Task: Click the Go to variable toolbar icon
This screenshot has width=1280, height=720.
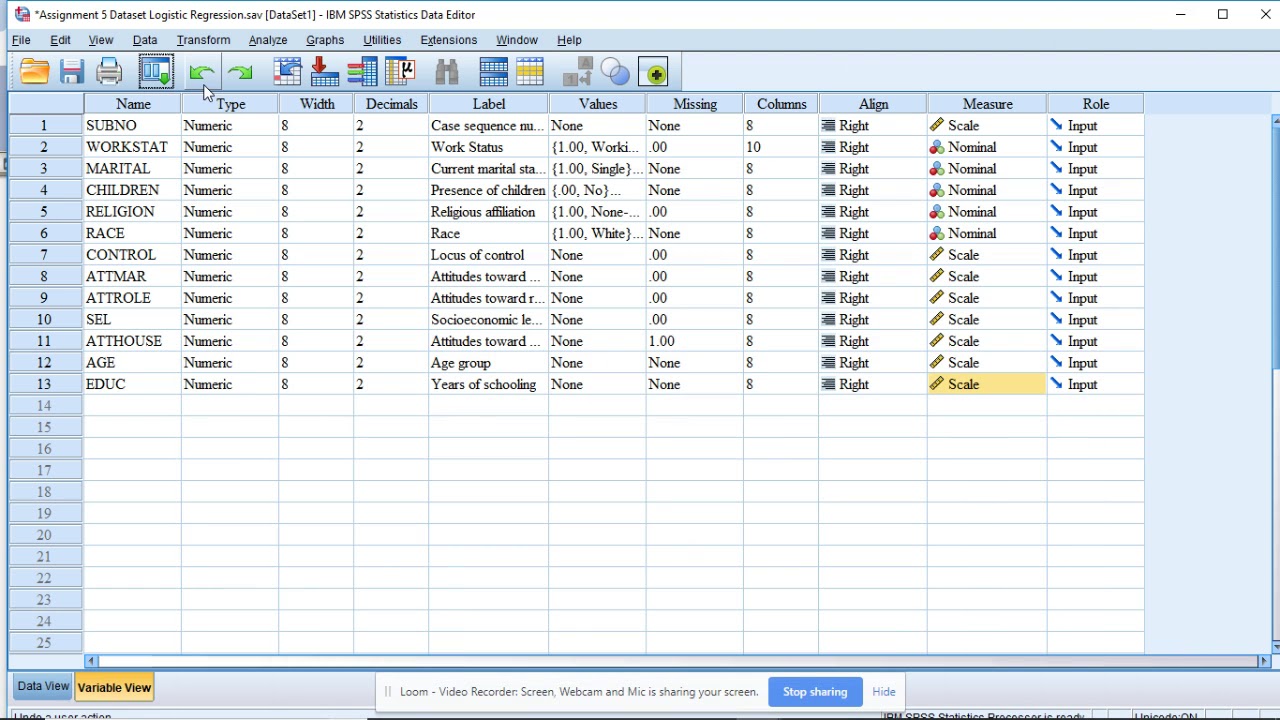Action: [x=324, y=72]
